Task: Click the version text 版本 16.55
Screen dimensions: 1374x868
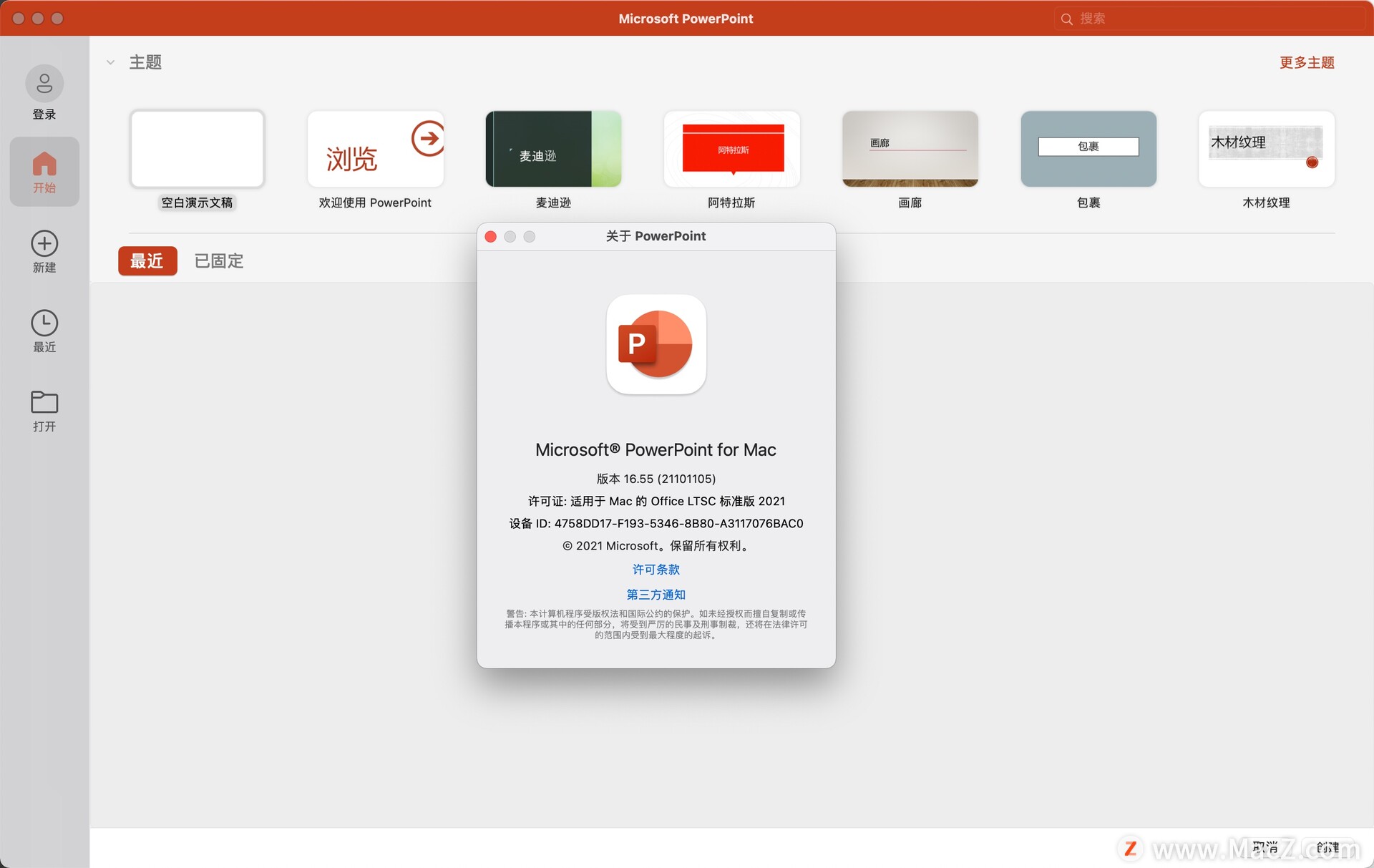Action: 656,479
